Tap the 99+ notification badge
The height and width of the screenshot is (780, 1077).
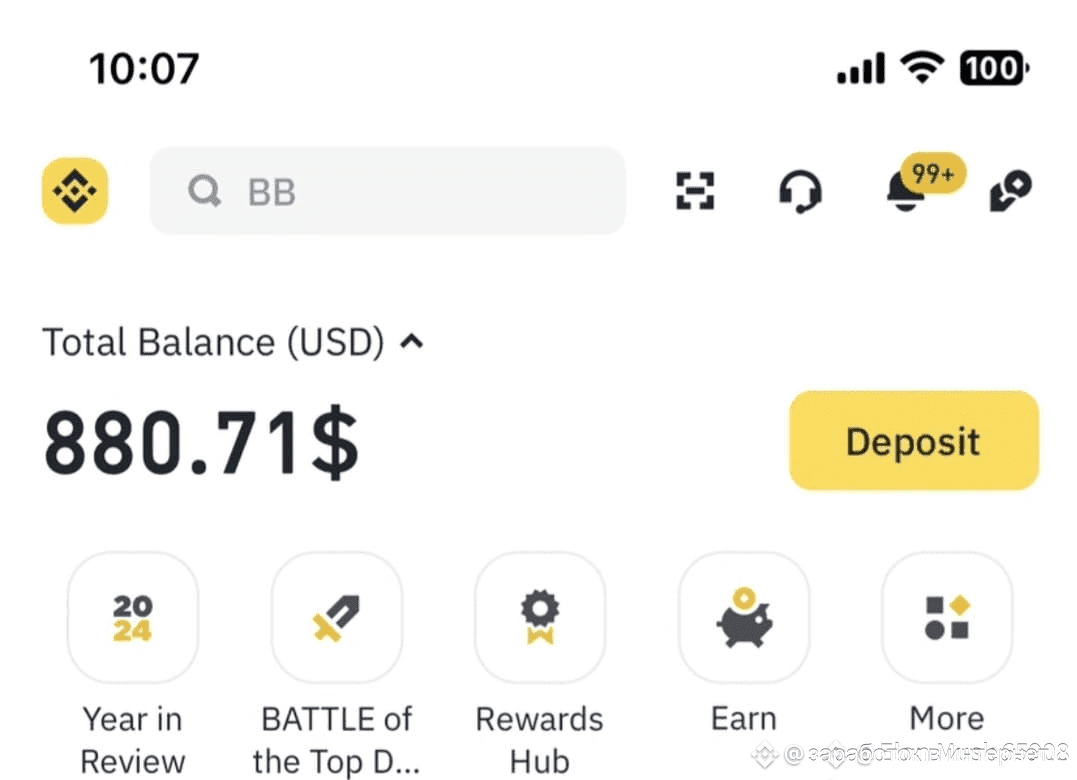pyautogui.click(x=933, y=174)
